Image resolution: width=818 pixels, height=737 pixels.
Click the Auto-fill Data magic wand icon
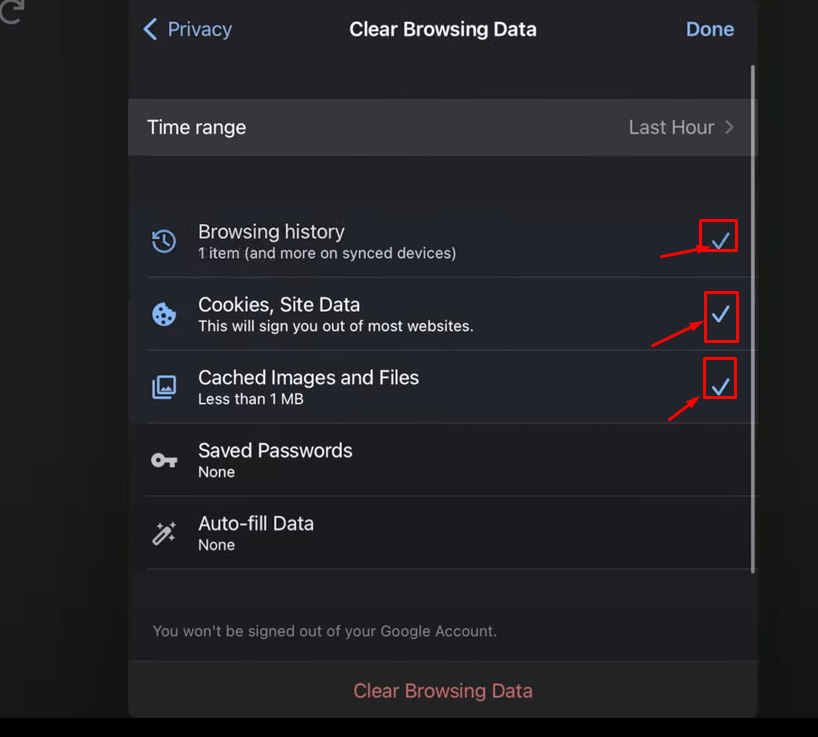tap(164, 533)
